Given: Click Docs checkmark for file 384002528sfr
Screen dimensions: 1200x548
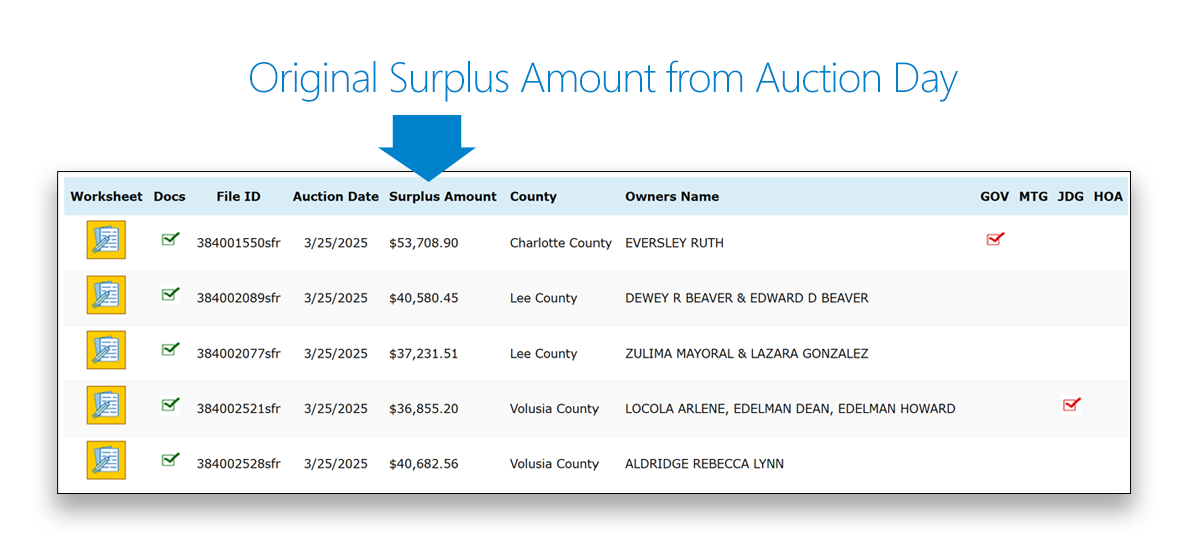Looking at the screenshot, I should [170, 459].
